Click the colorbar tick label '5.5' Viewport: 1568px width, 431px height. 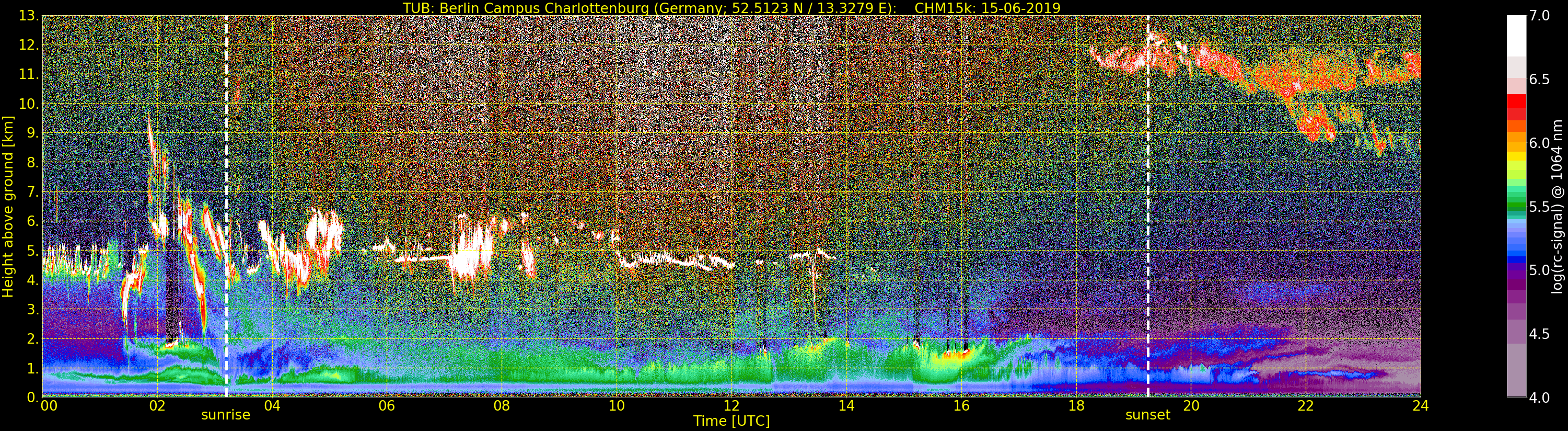point(1539,207)
